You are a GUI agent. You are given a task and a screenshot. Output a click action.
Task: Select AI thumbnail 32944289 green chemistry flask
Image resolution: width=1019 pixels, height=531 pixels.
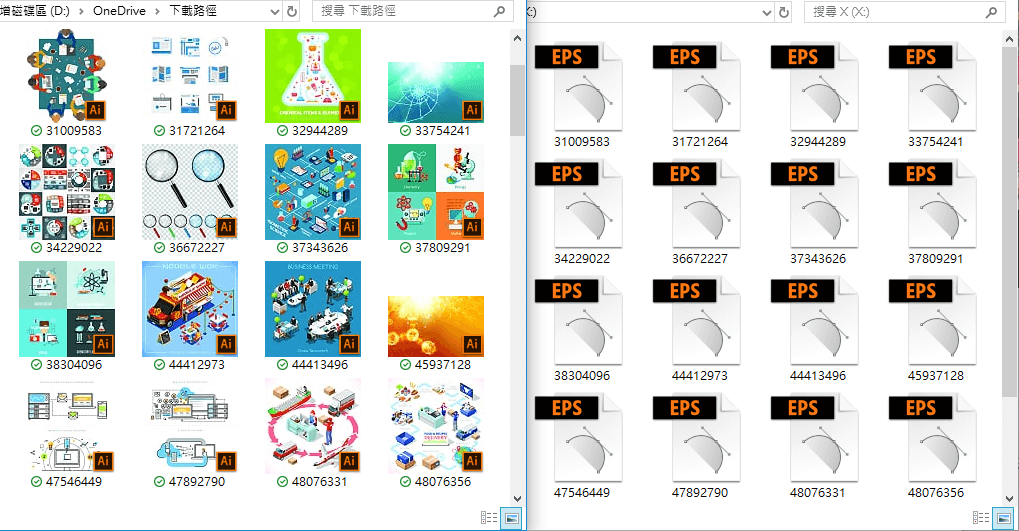point(313,75)
